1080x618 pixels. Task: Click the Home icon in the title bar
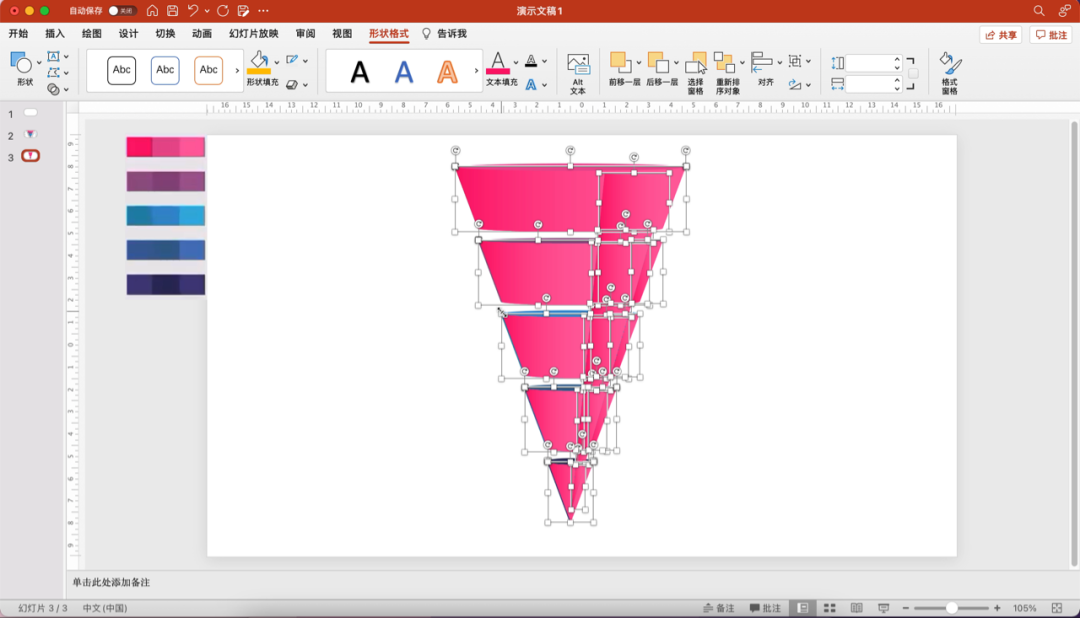152,10
